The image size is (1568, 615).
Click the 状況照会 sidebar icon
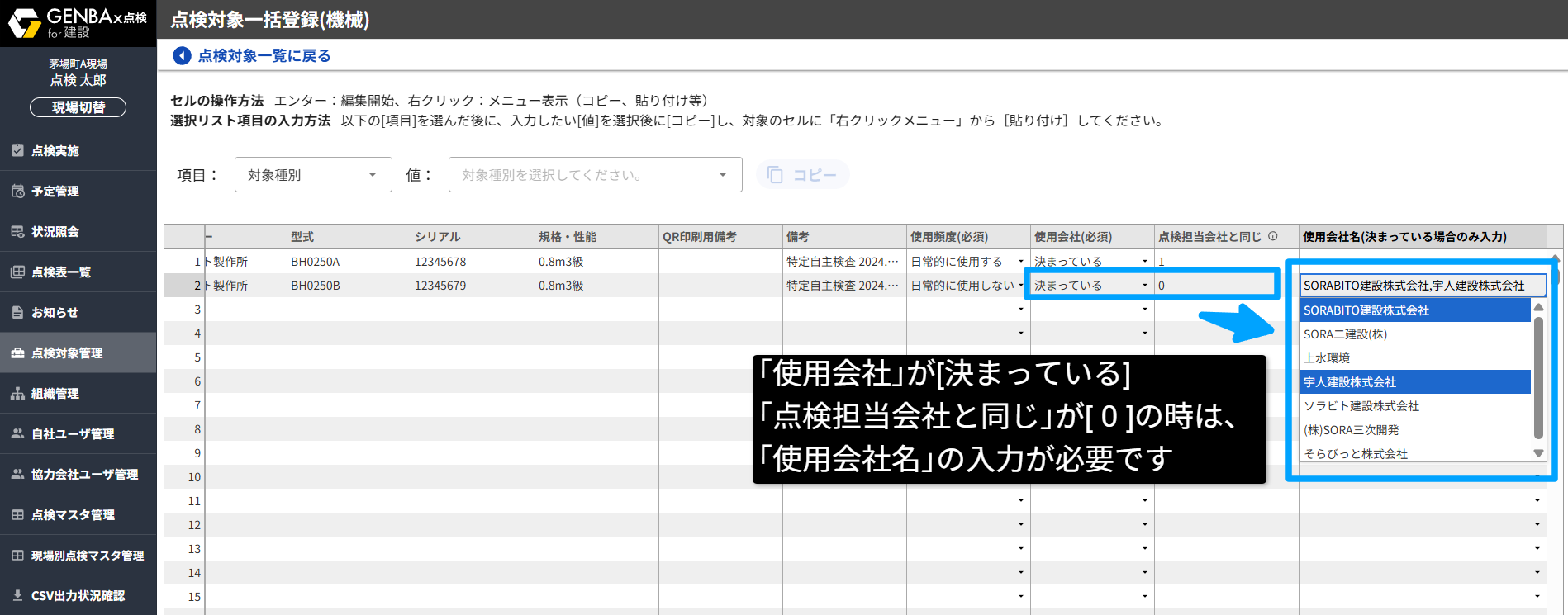click(17, 231)
